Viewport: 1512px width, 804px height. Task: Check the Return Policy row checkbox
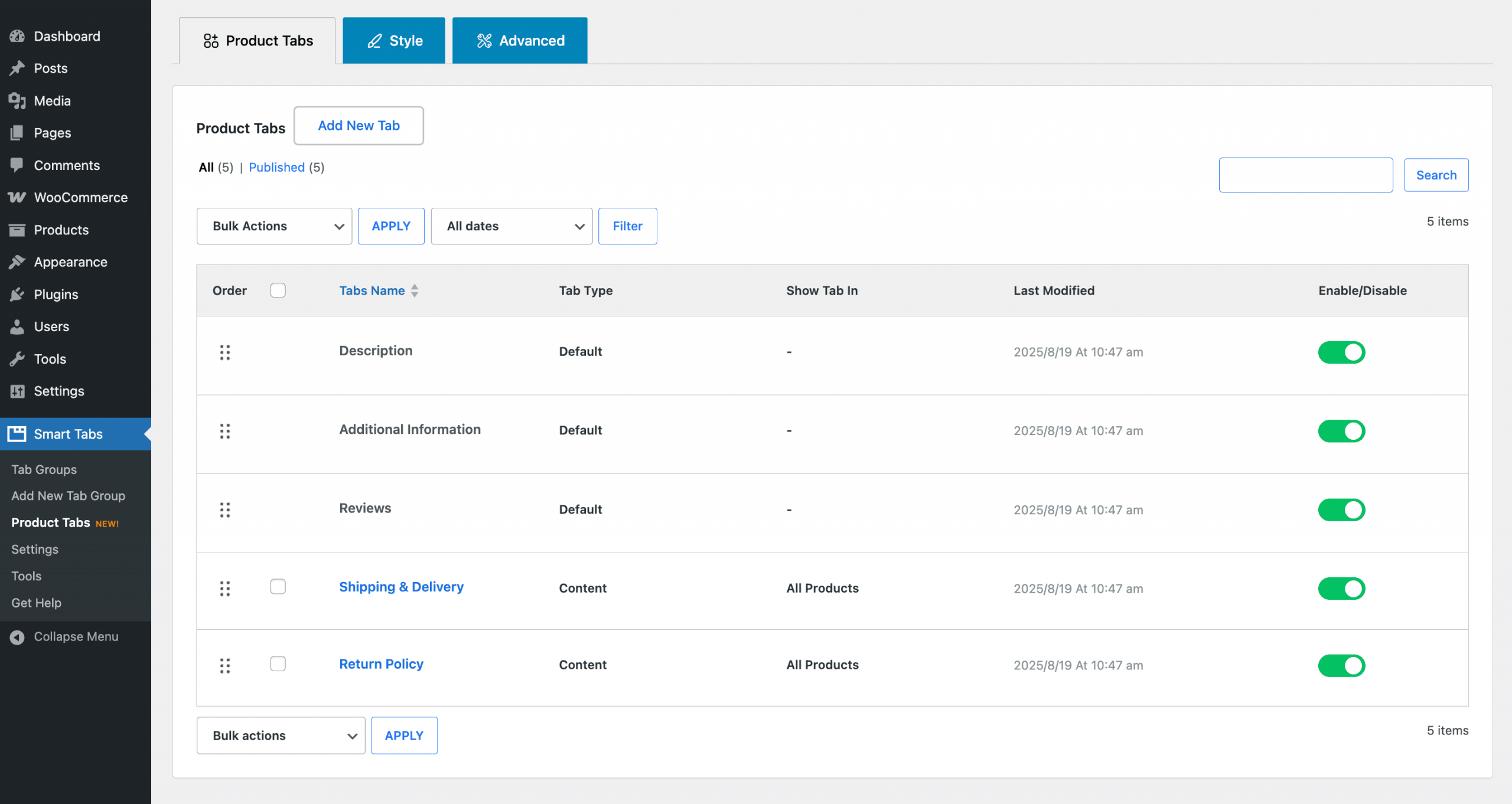pos(278,664)
